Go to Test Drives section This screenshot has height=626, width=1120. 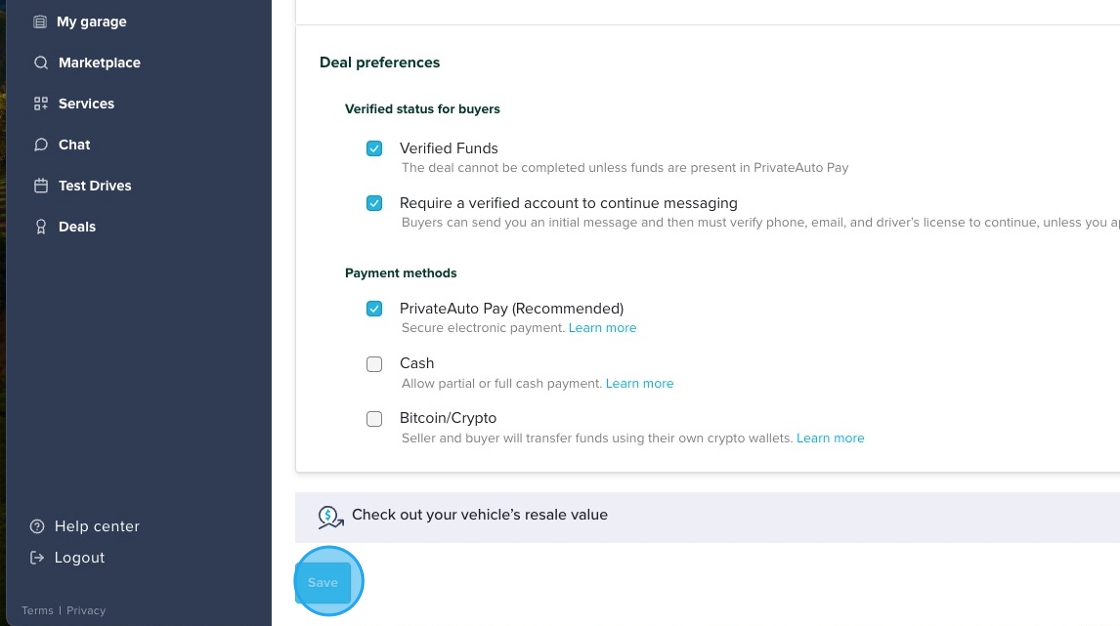click(x=94, y=186)
